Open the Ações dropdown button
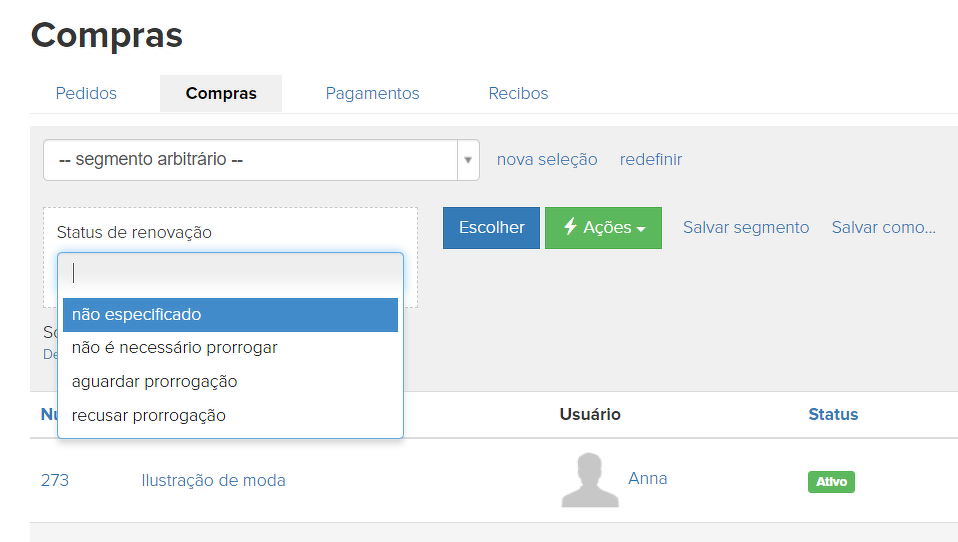 (603, 228)
